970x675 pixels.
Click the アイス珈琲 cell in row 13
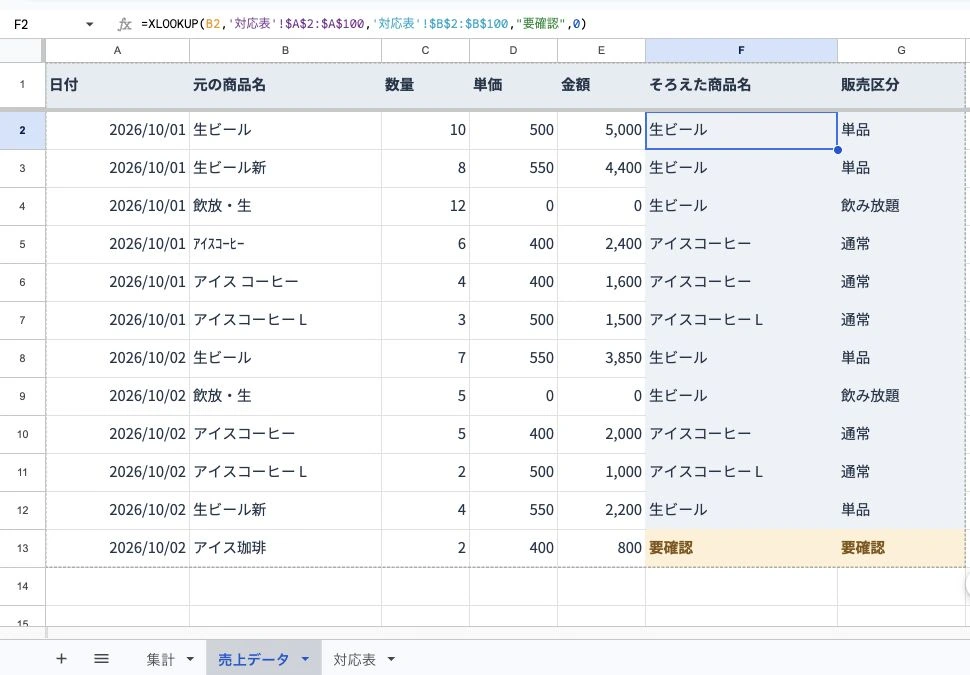(x=285, y=548)
